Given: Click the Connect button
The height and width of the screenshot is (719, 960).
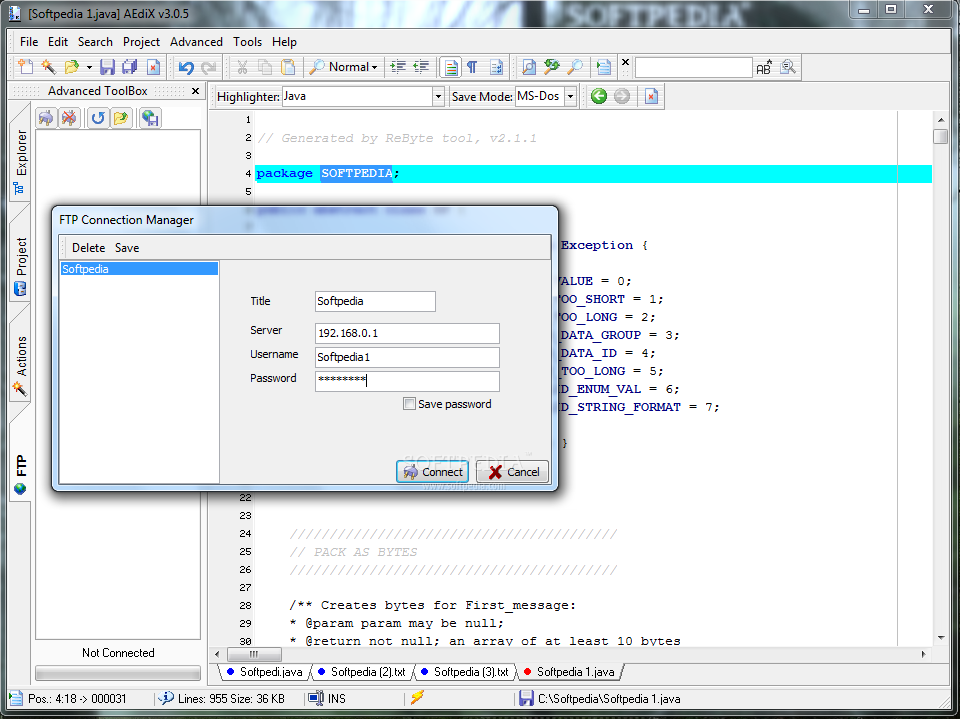Looking at the screenshot, I should pos(432,472).
